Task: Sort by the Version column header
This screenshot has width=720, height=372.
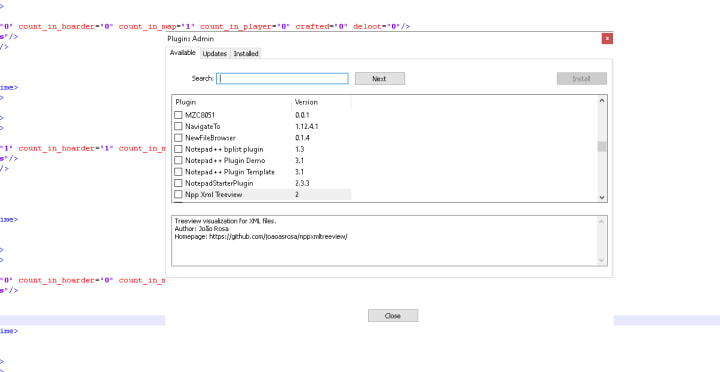Action: coord(321,102)
